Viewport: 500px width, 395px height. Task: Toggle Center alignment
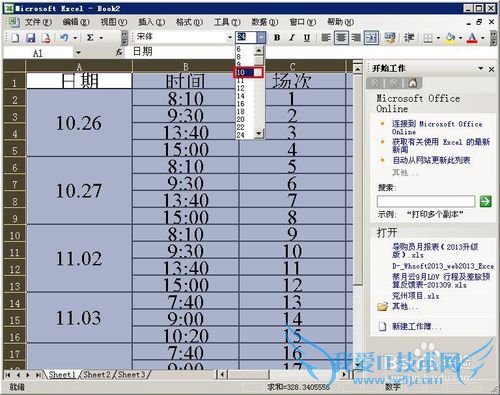coord(341,38)
